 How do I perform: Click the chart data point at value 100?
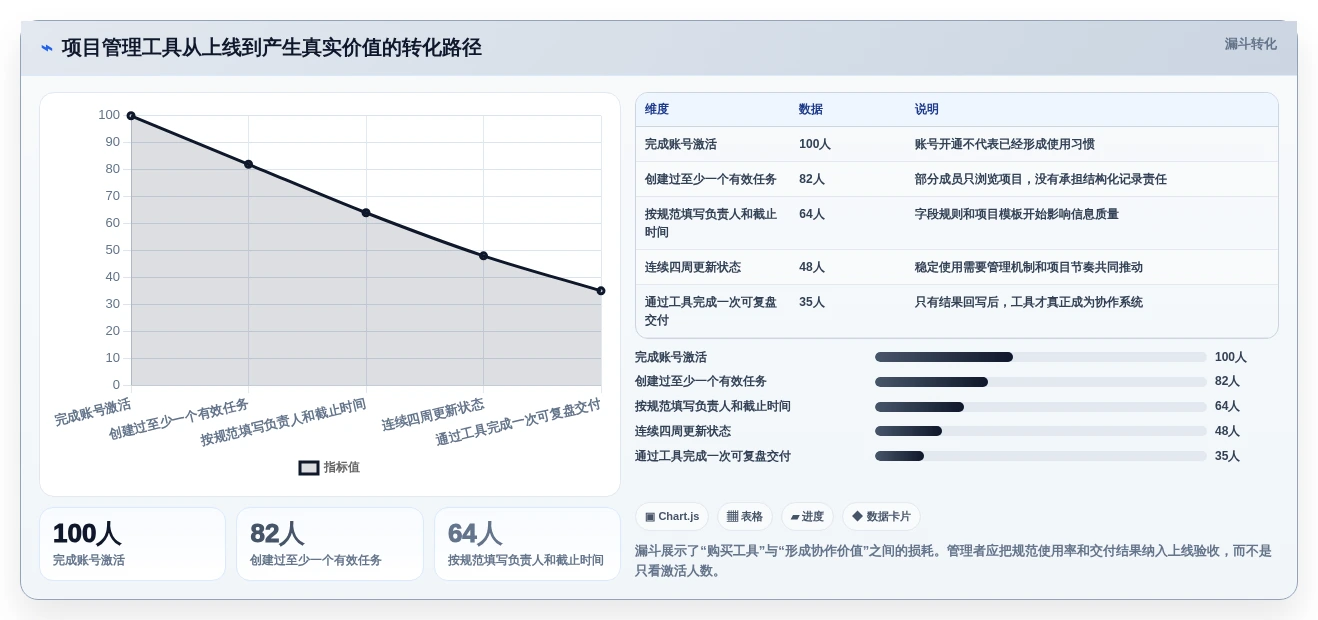point(131,116)
